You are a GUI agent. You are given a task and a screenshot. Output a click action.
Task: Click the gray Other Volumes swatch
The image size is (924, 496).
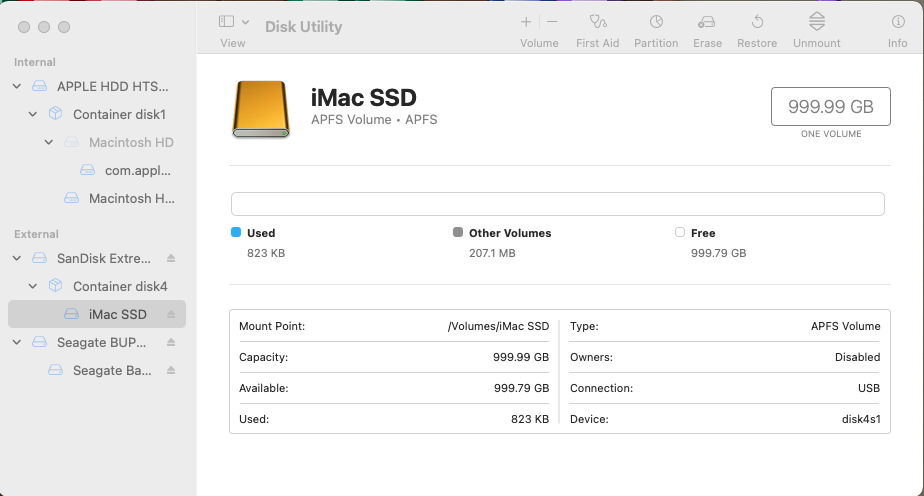(x=458, y=232)
